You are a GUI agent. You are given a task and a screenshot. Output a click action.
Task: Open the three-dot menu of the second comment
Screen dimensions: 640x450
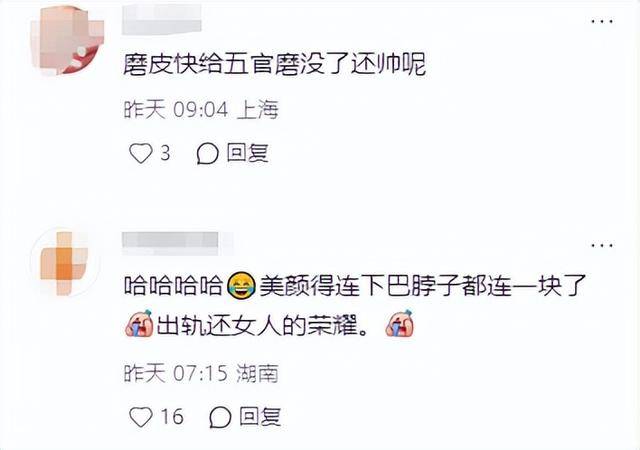coord(602,245)
